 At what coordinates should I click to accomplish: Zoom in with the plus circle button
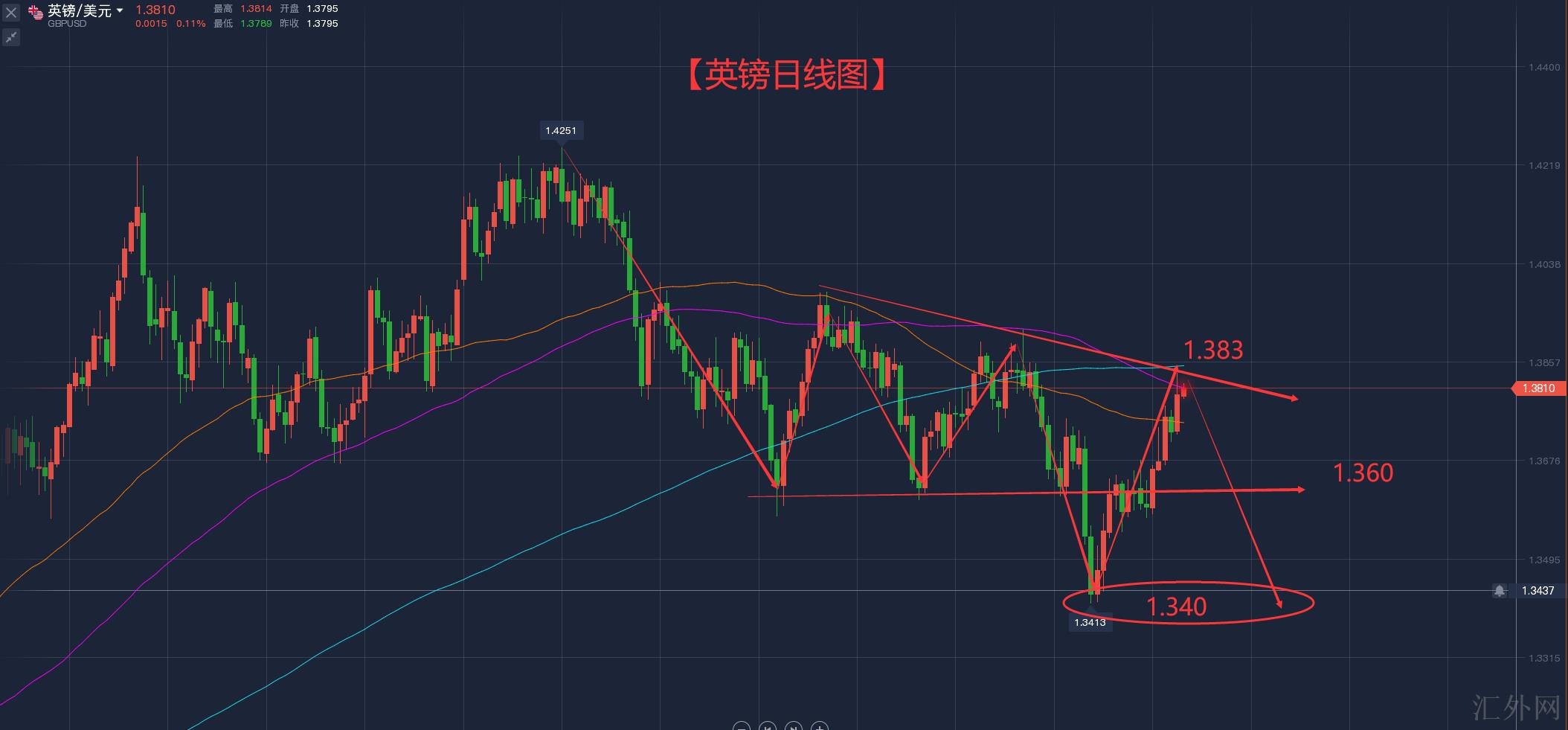819,726
